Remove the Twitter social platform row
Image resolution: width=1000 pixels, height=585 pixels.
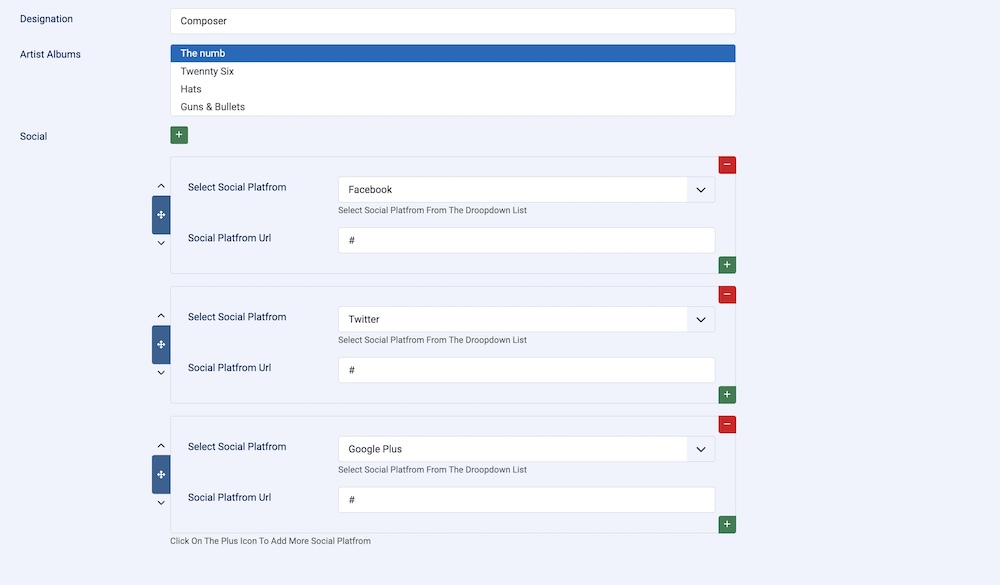(727, 295)
